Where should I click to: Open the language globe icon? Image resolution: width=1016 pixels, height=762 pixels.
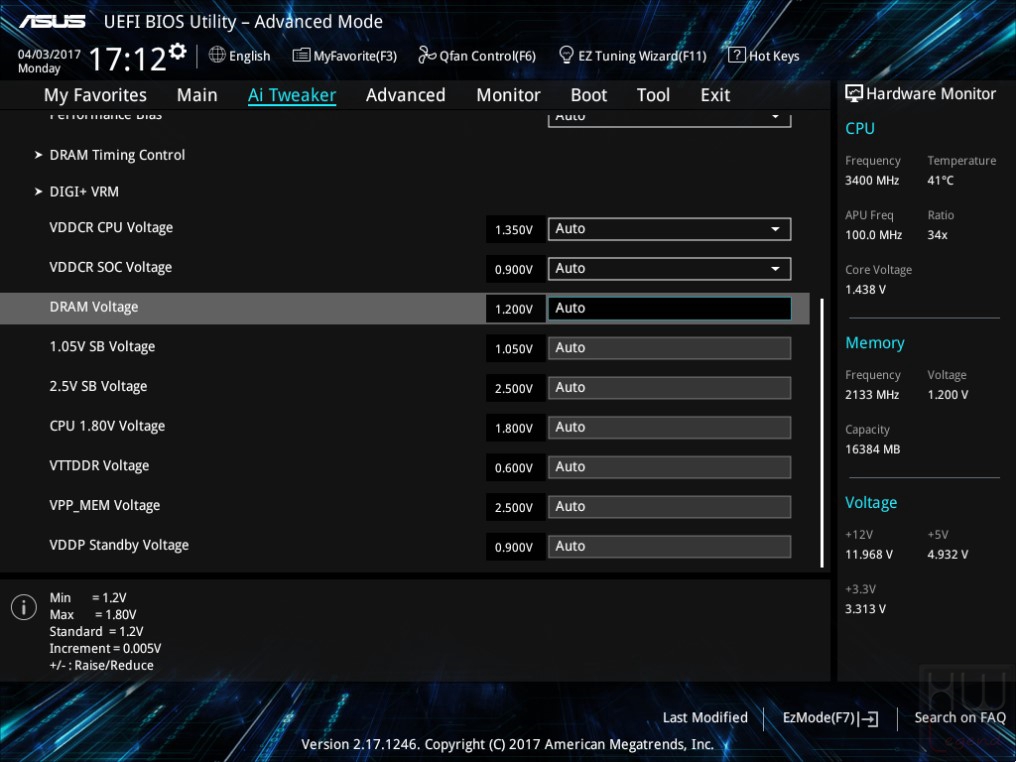coord(217,55)
